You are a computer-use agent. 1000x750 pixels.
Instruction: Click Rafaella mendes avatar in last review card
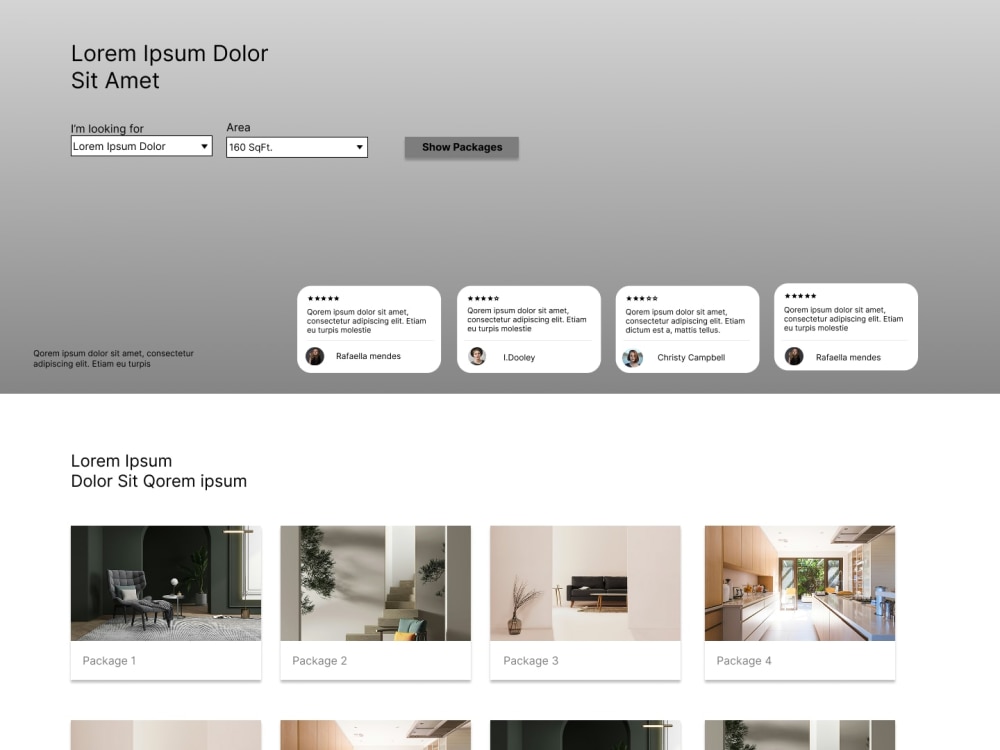(x=793, y=356)
